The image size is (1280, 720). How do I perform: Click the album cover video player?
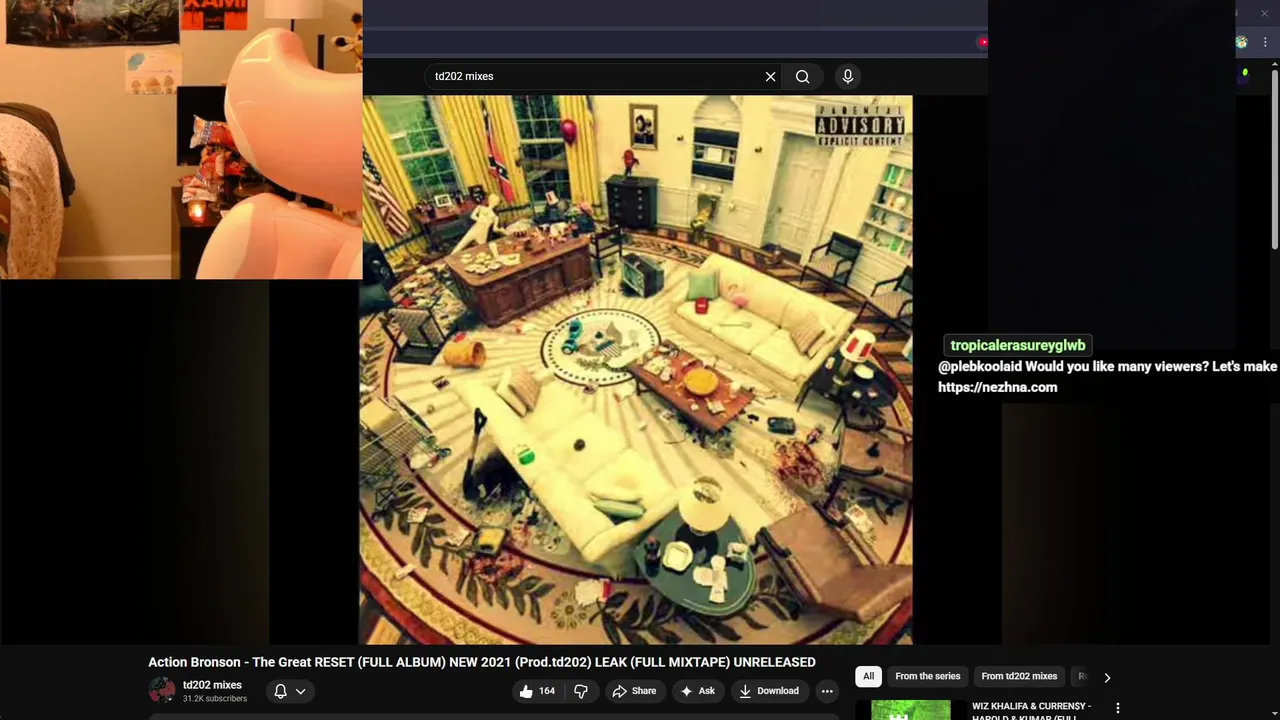636,370
